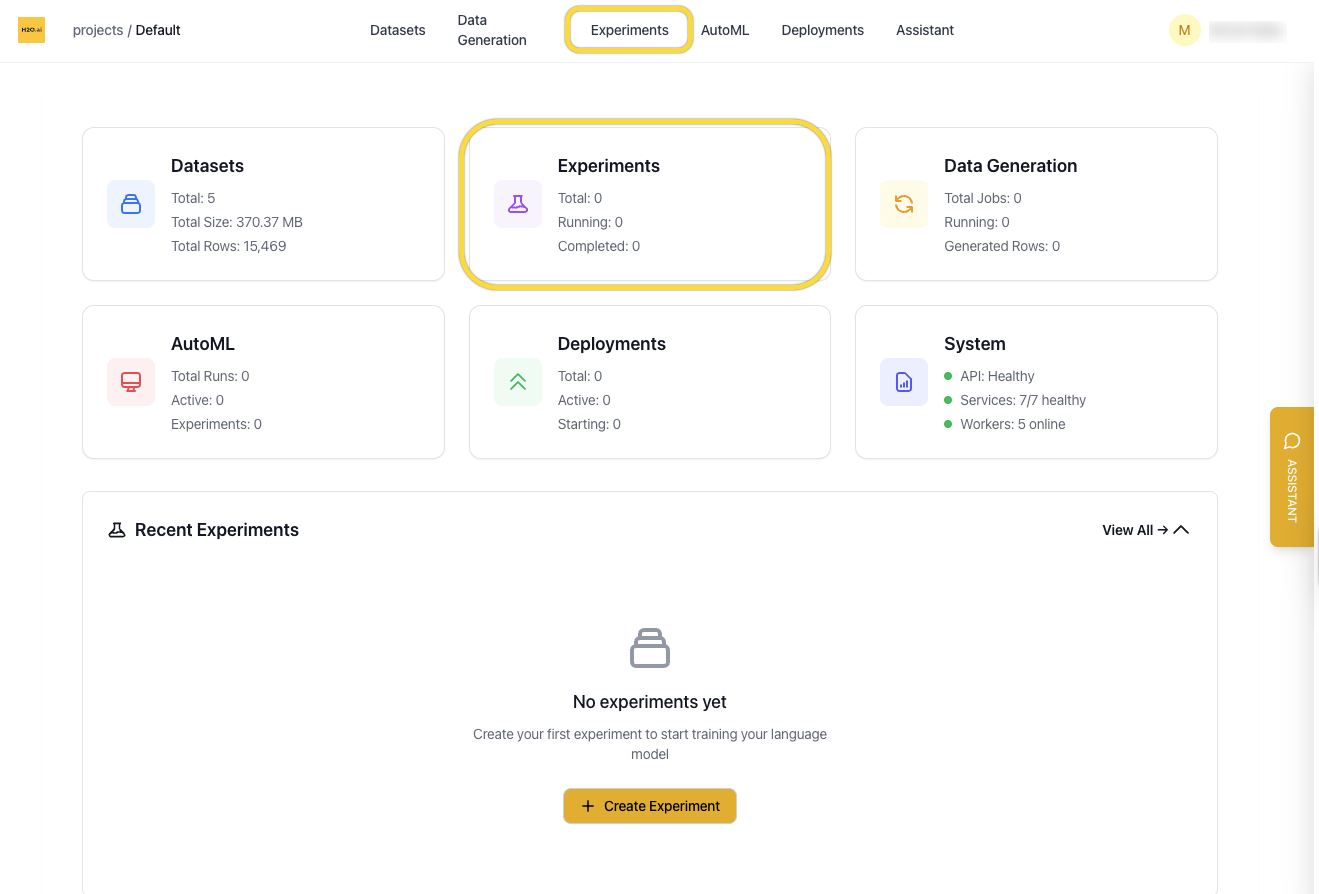Viewport: 1319px width, 894px height.
Task: Click the Experiments flask icon
Action: 518,204
